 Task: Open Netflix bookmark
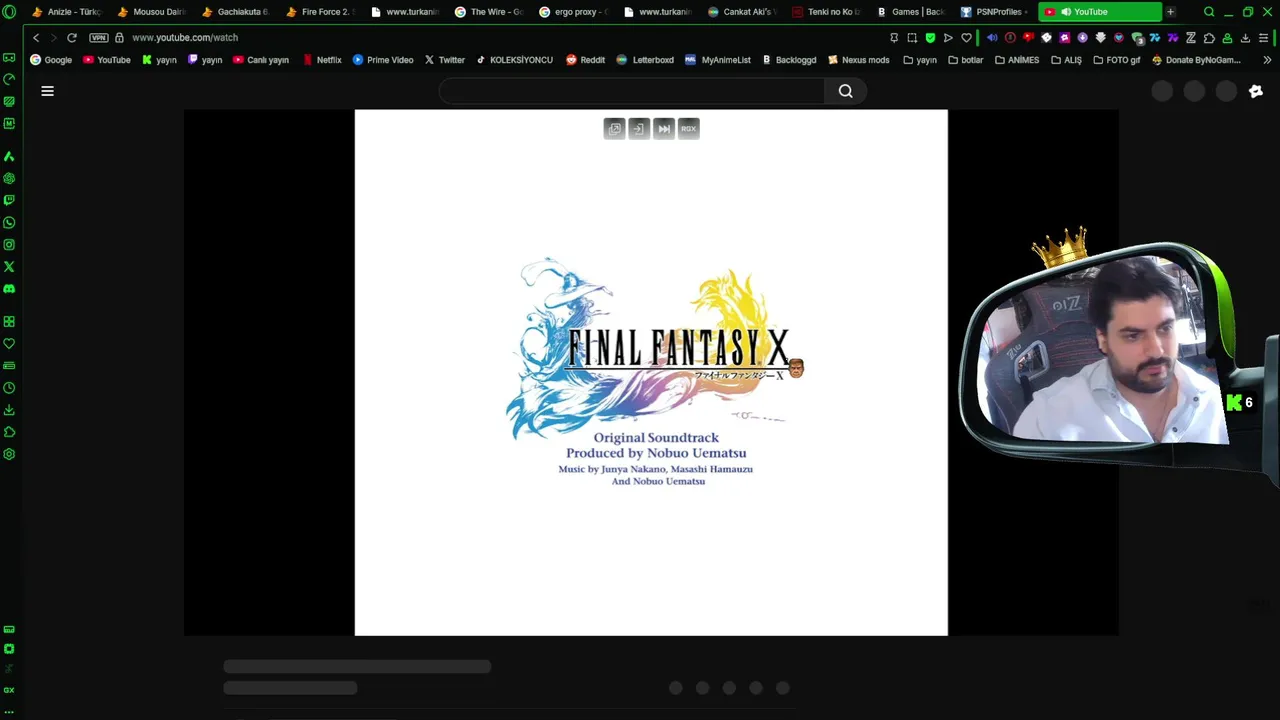click(323, 60)
